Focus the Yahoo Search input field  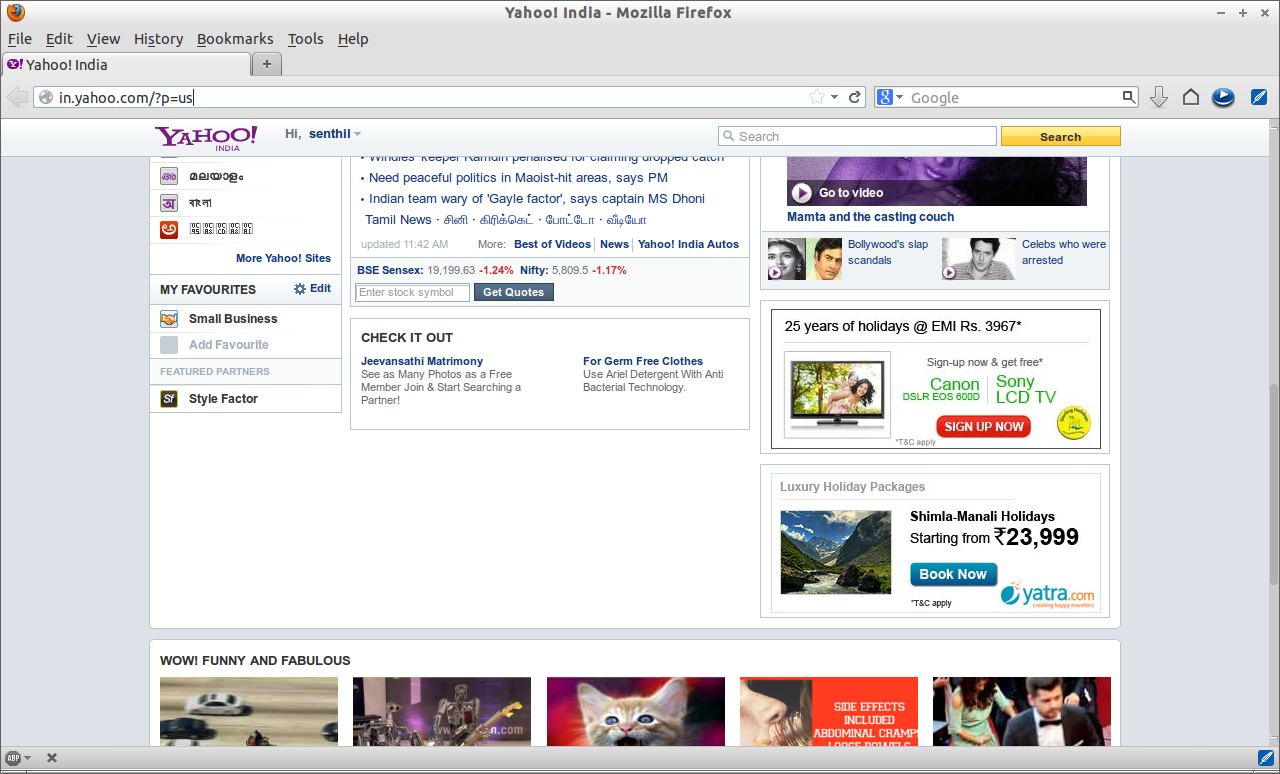click(857, 136)
